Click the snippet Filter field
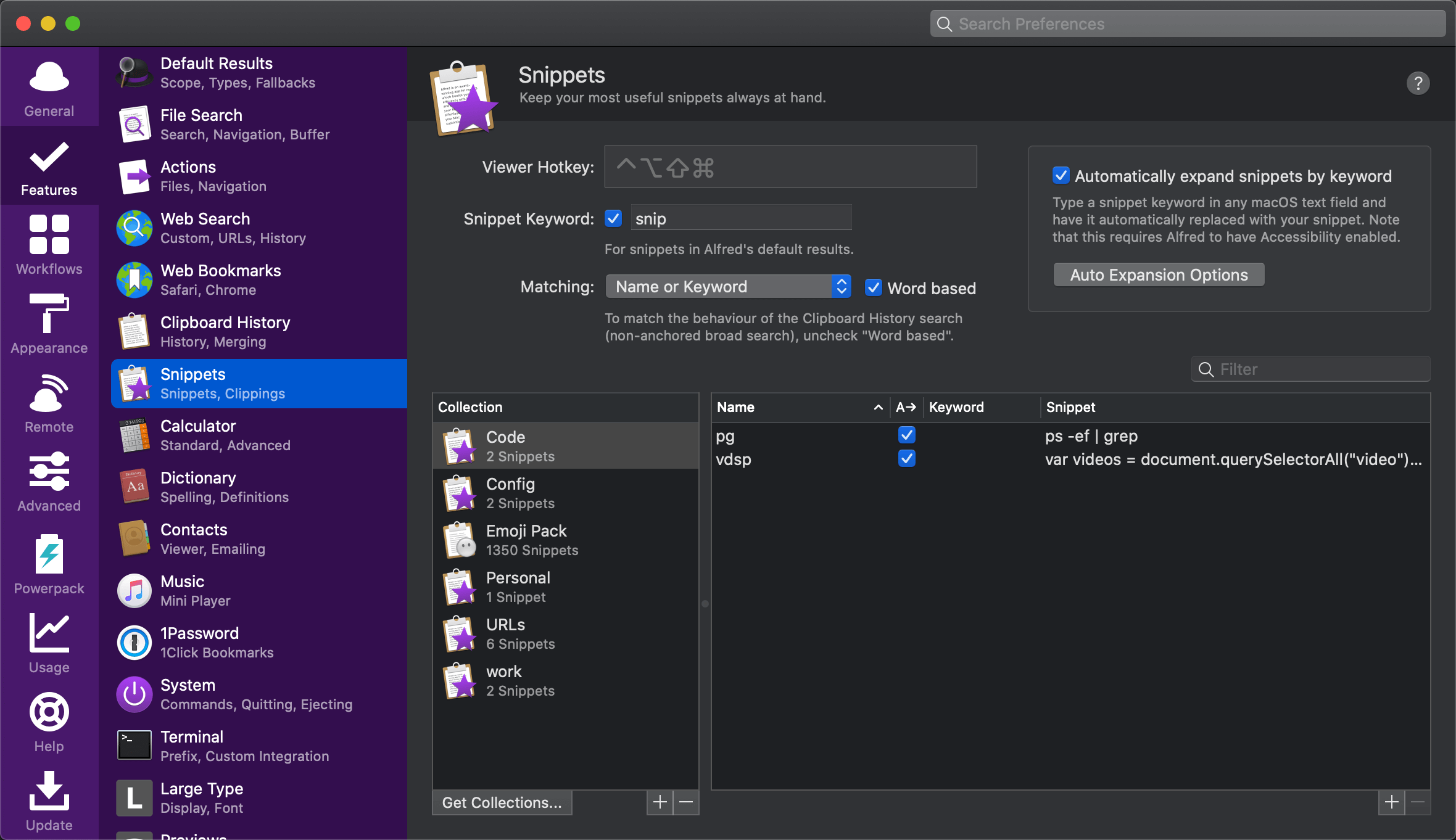This screenshot has height=840, width=1456. 1310,369
